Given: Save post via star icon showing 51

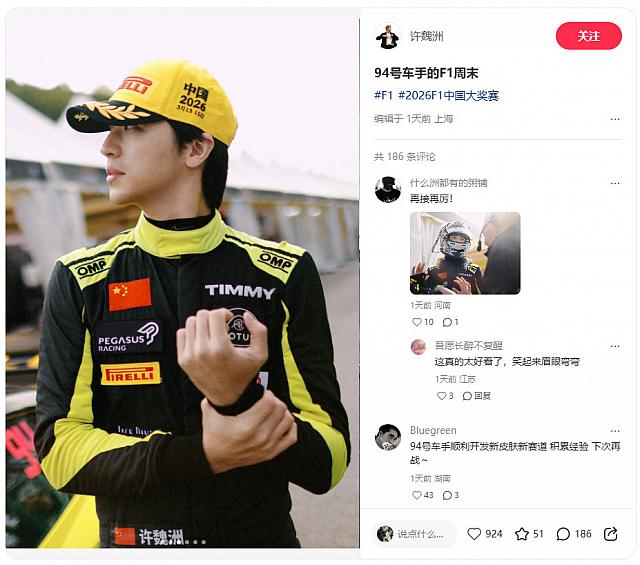Looking at the screenshot, I should click(x=522, y=534).
